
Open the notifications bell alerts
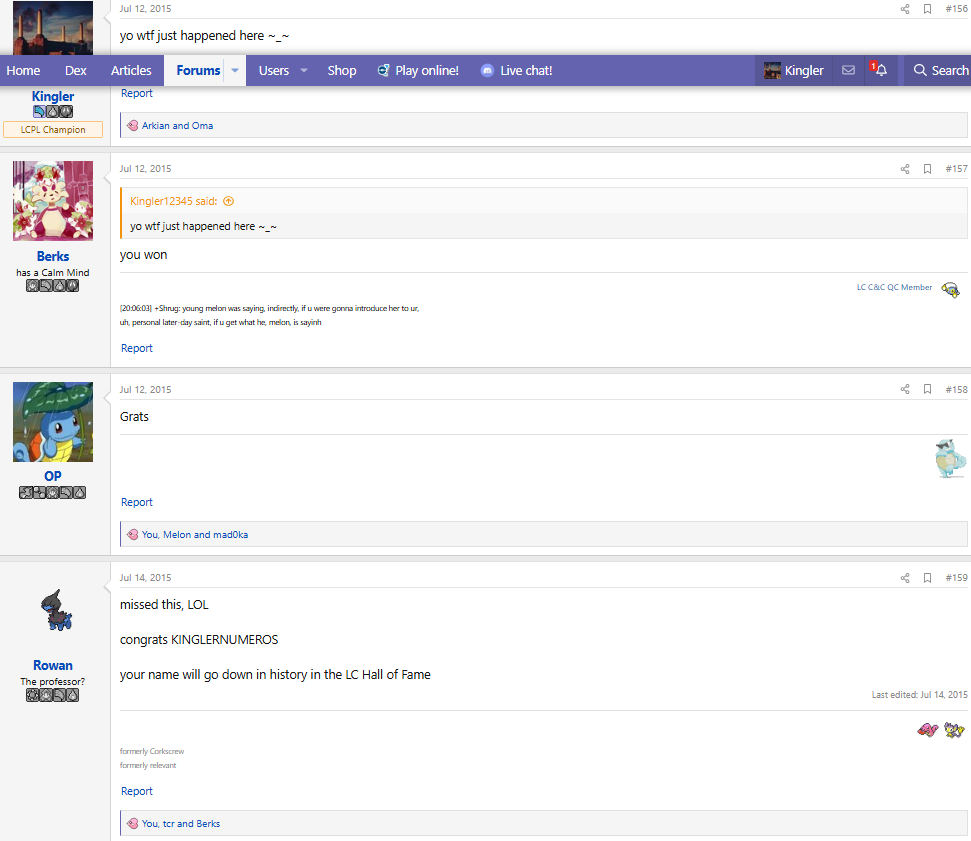(880, 71)
